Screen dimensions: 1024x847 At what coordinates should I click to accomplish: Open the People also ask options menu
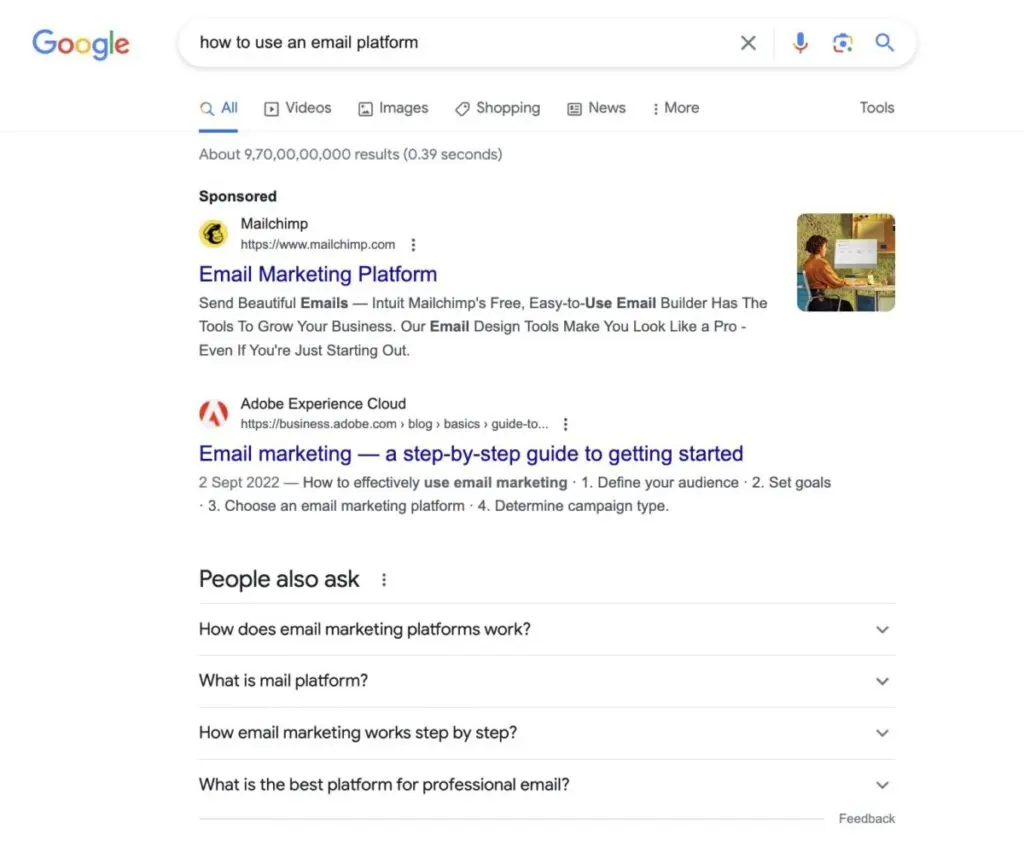383,579
